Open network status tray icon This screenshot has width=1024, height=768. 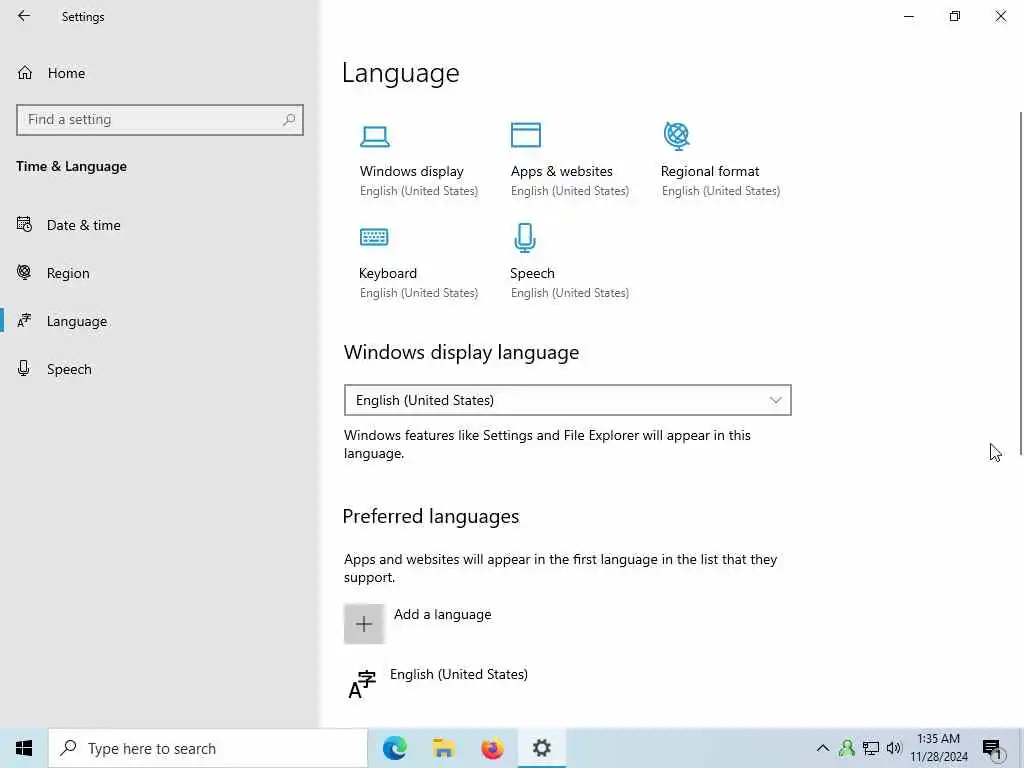[x=871, y=748]
